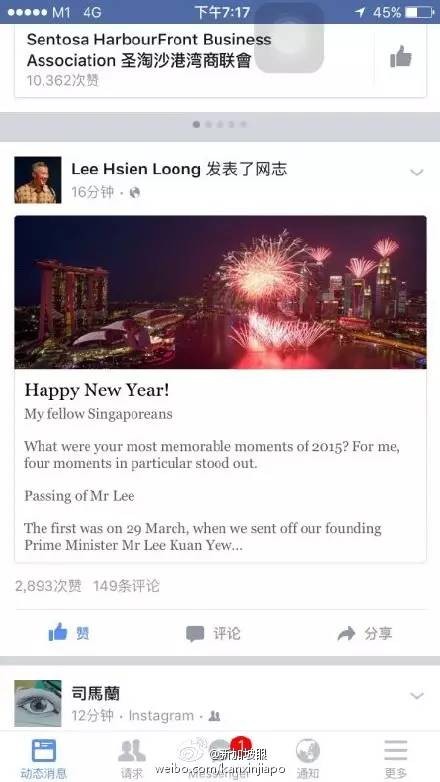View the 2,893次赞 likes count
The width and height of the screenshot is (440, 782).
point(48,586)
